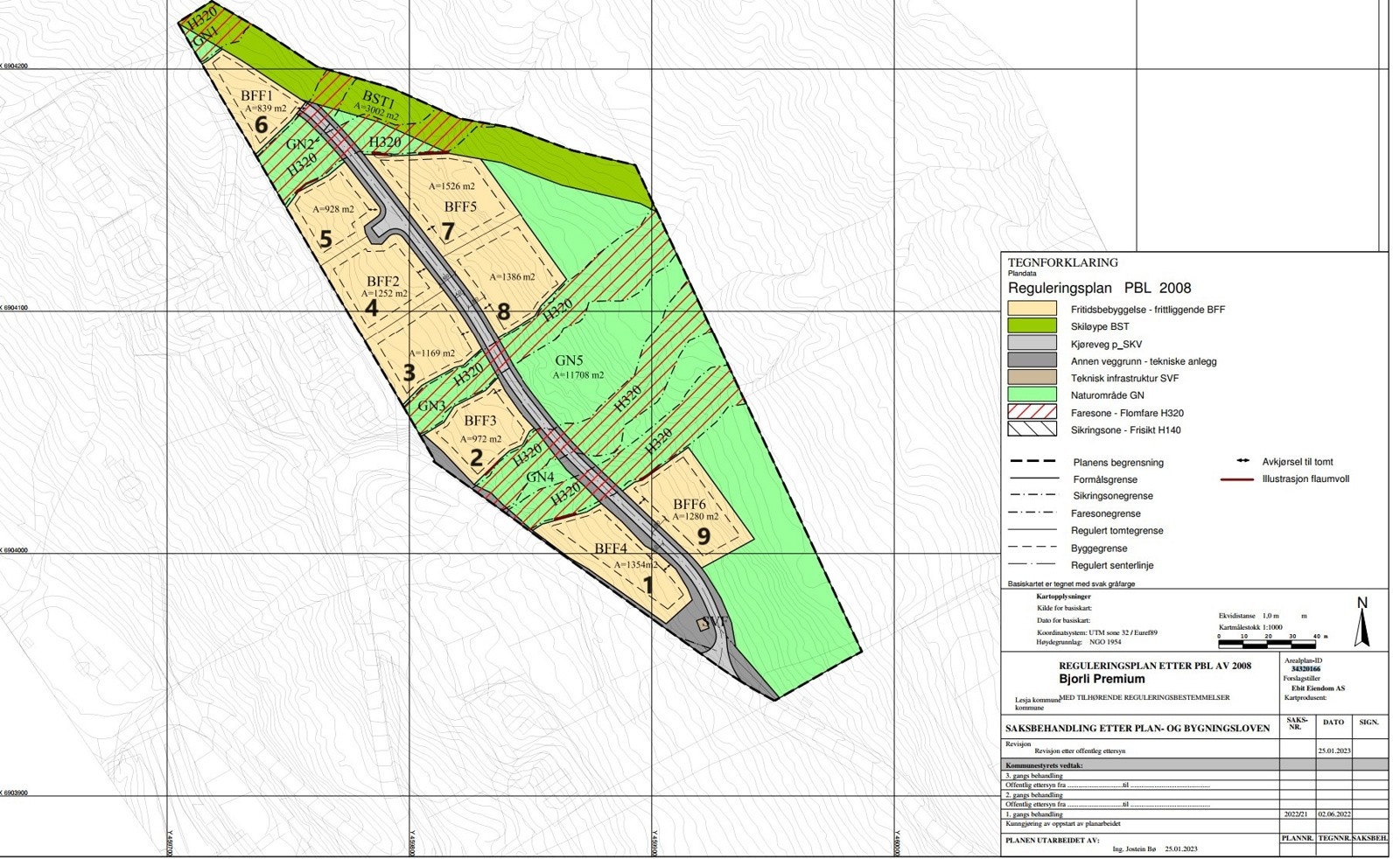Viewport: 1400px width, 859px height.
Task: Click the north arrow symbol
Action: coord(1361,622)
